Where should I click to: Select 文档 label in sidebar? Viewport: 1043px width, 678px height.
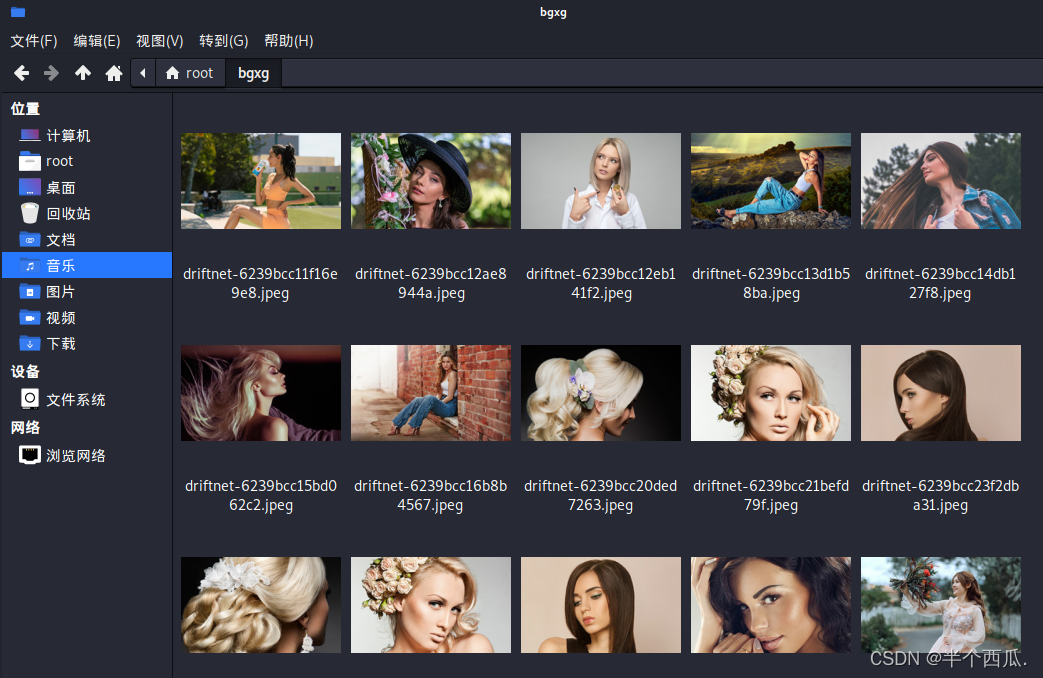click(61, 240)
